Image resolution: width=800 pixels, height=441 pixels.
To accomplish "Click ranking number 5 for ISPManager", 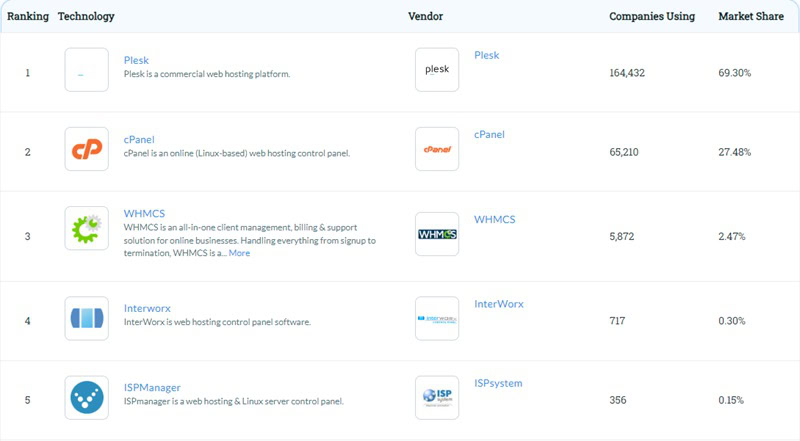I will [x=28, y=400].
